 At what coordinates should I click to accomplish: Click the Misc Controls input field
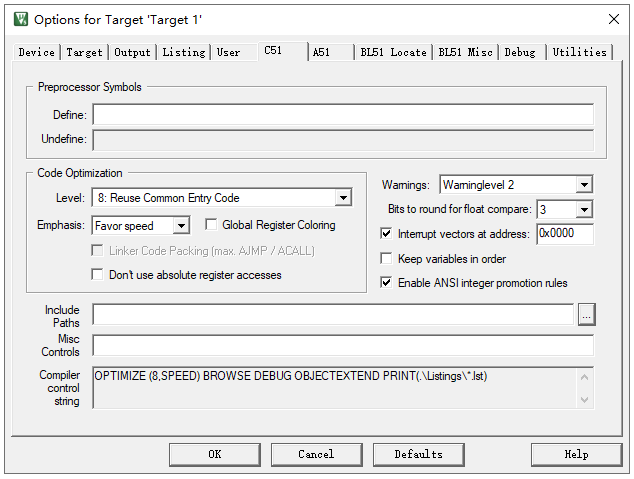[343, 345]
